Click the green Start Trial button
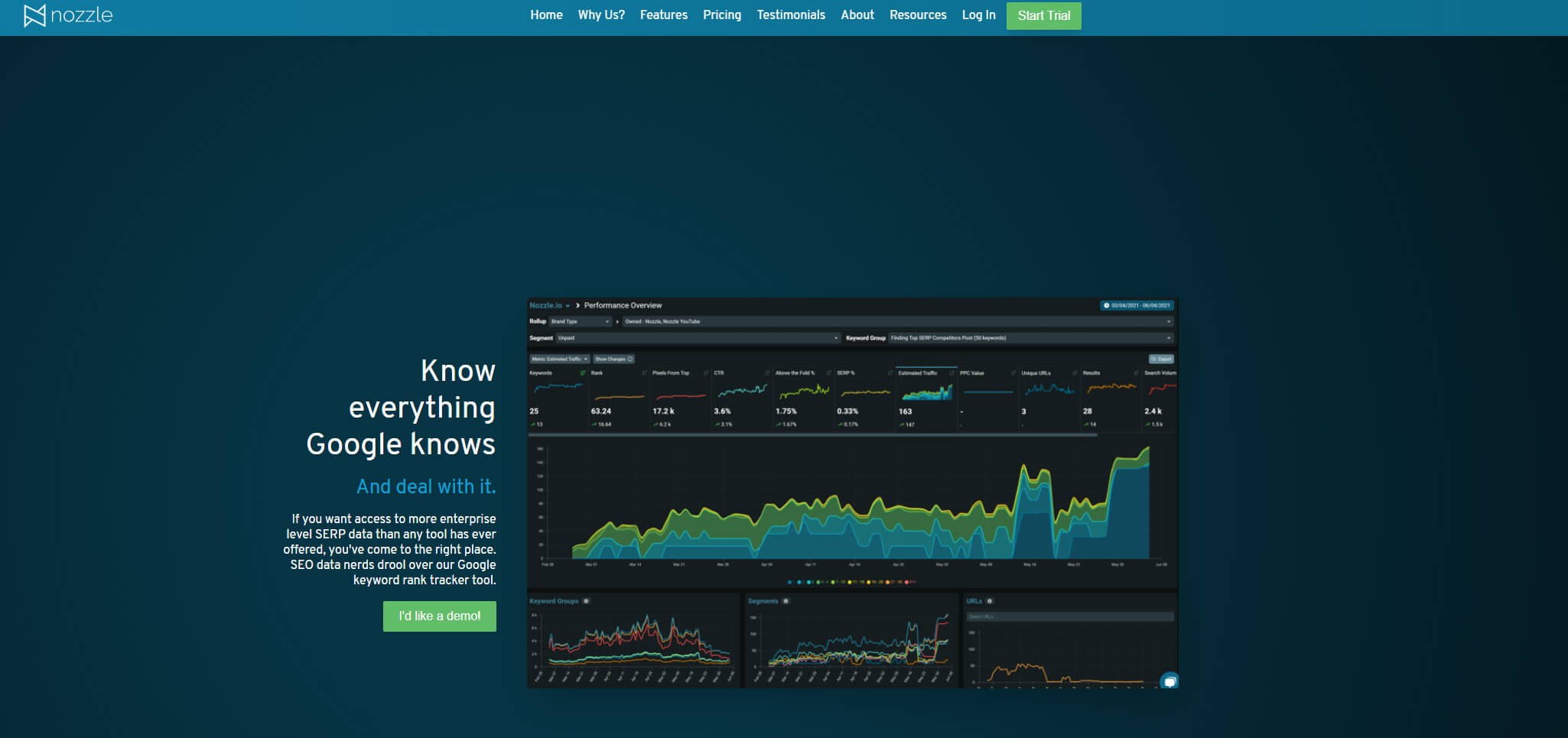The width and height of the screenshot is (1568, 738). click(x=1044, y=16)
